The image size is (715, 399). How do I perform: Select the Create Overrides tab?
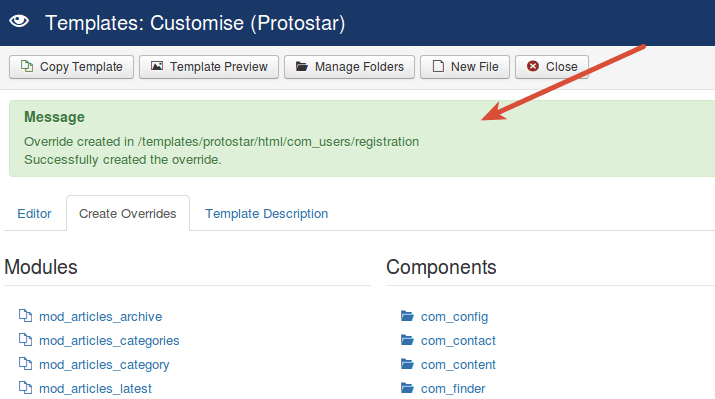(128, 213)
